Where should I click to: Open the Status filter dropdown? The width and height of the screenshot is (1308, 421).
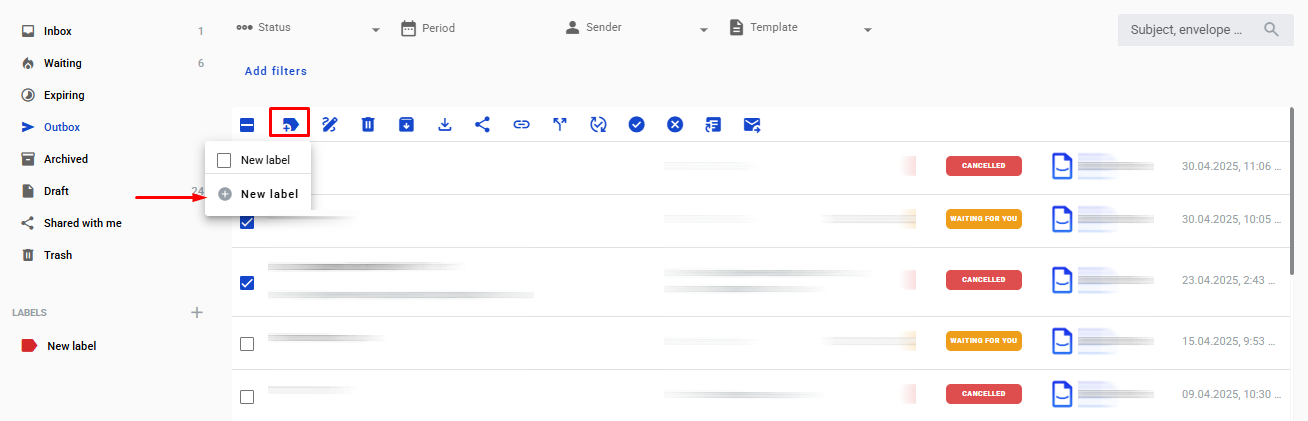[x=308, y=28]
